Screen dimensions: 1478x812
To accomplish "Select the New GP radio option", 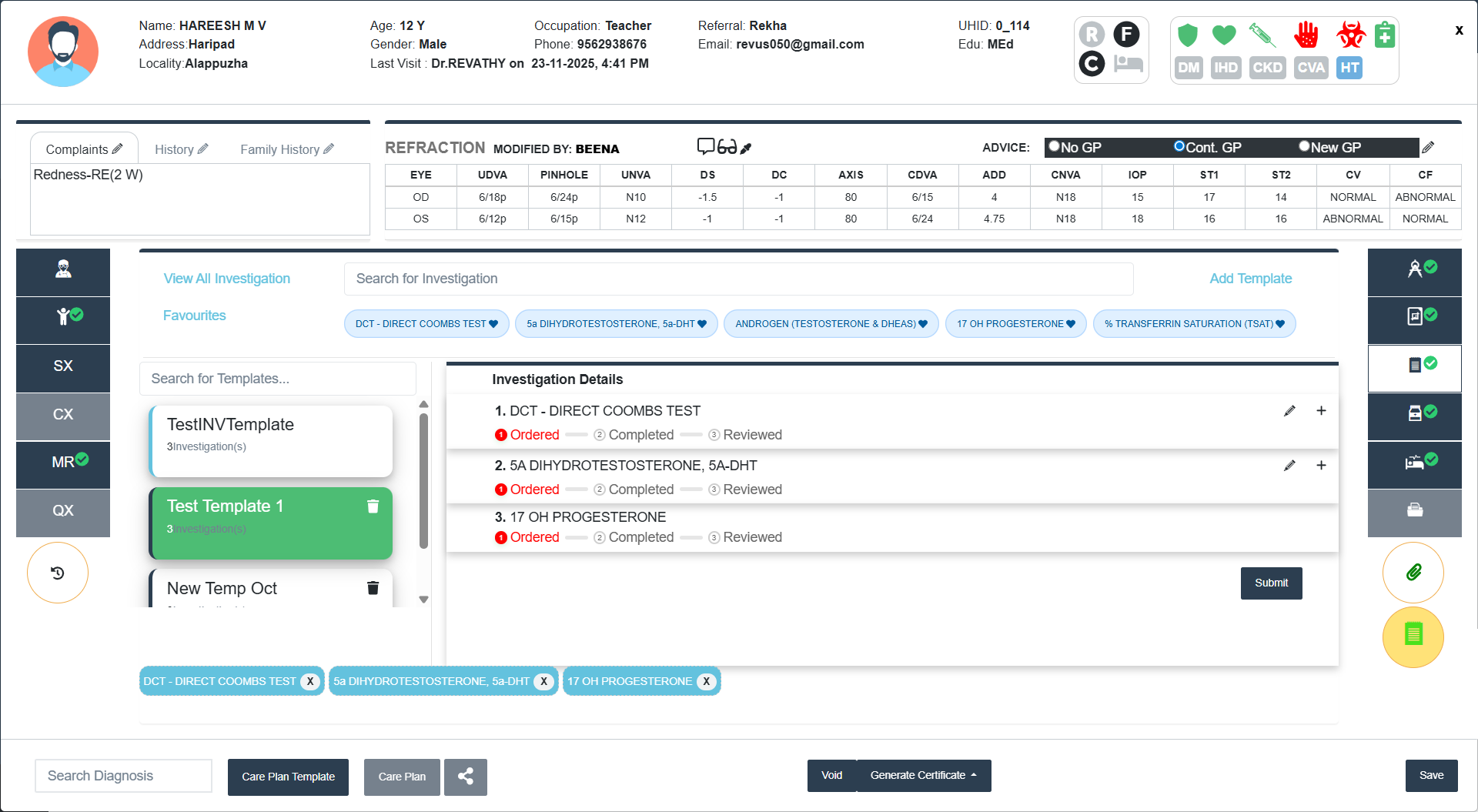I will pyautogui.click(x=1304, y=146).
